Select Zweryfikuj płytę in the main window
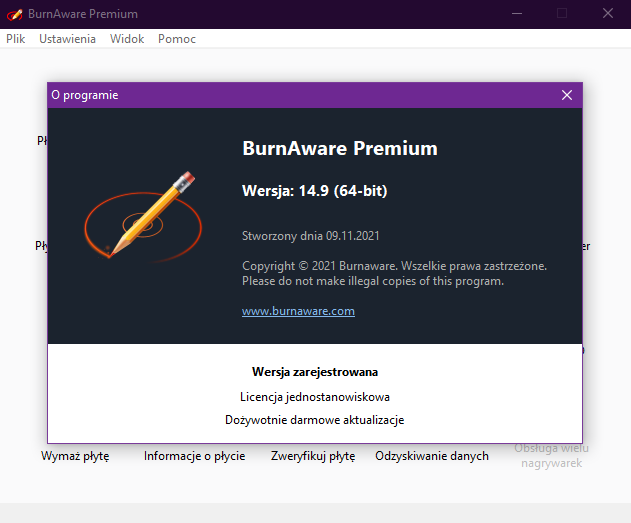 pyautogui.click(x=313, y=456)
